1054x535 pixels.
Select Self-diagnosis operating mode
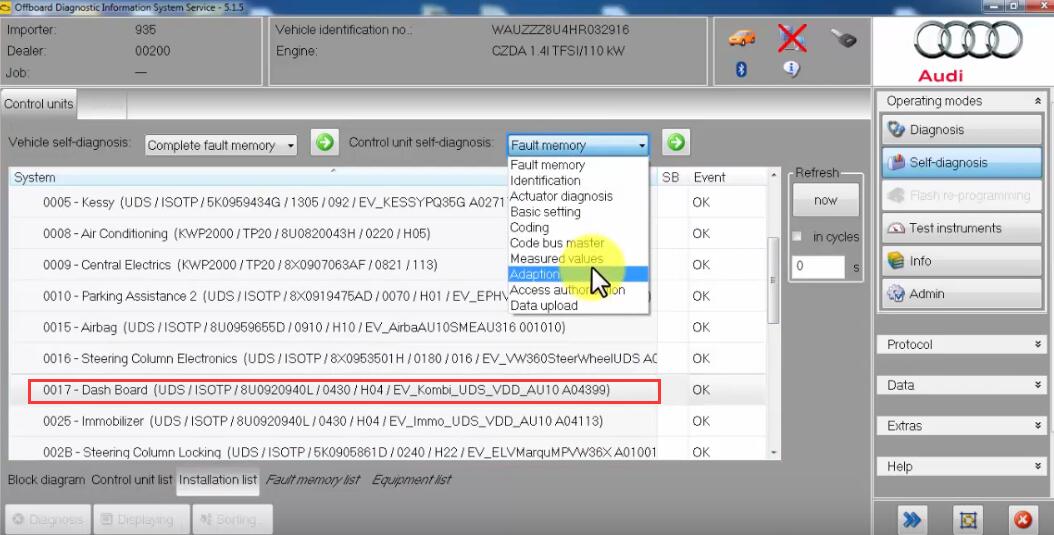(x=961, y=163)
